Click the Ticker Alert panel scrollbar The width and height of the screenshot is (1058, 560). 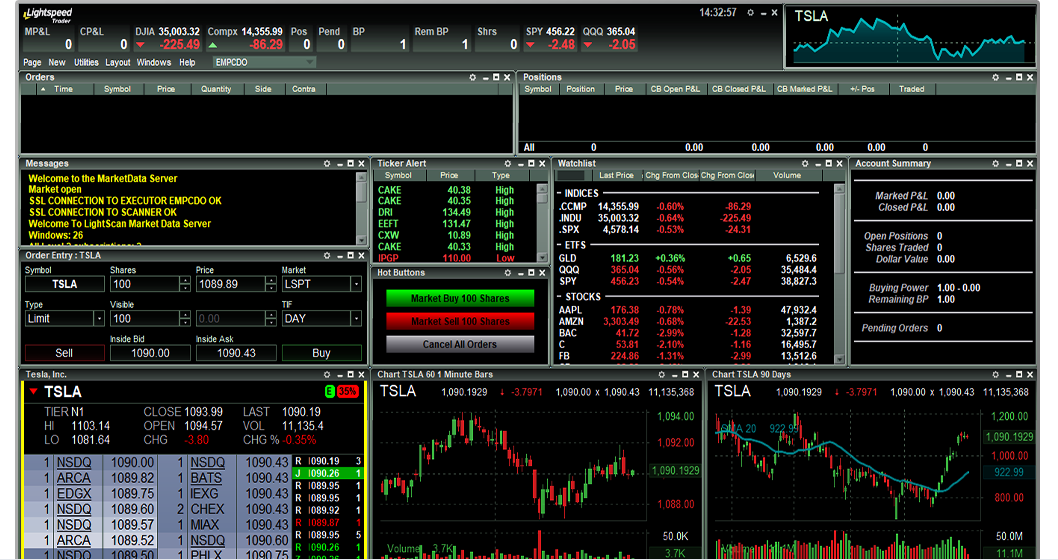click(x=542, y=223)
